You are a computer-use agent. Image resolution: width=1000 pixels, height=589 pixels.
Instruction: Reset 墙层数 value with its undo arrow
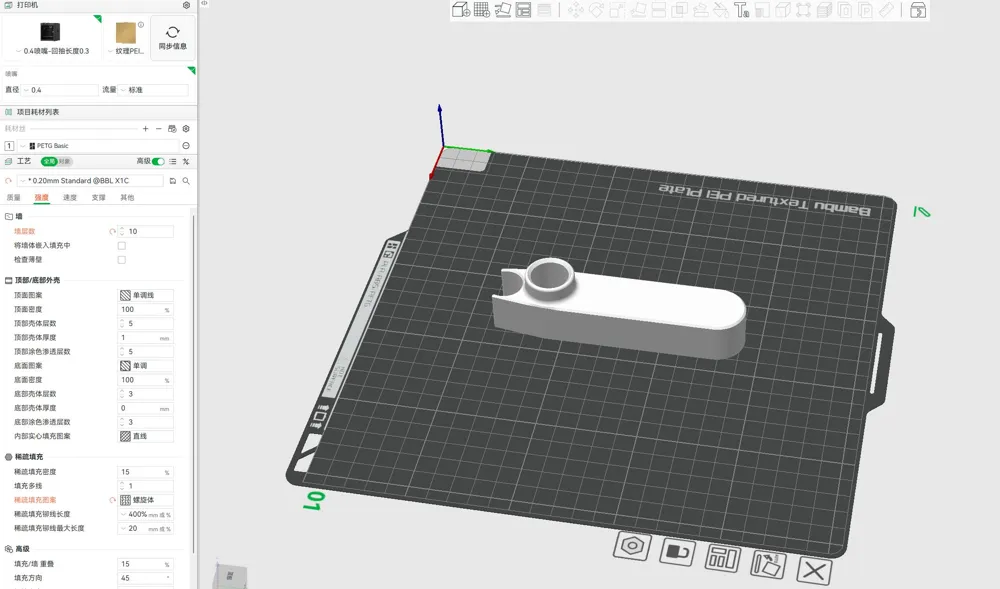[x=112, y=231]
